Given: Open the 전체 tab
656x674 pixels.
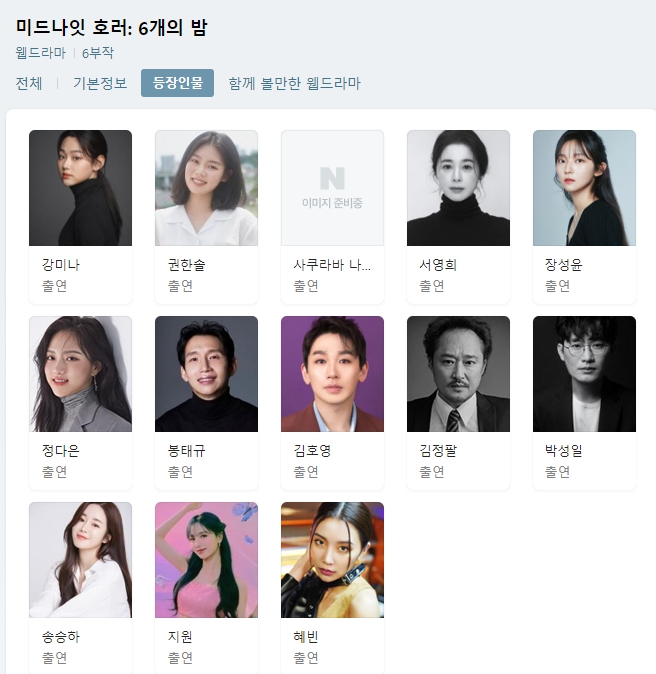Looking at the screenshot, I should [29, 83].
